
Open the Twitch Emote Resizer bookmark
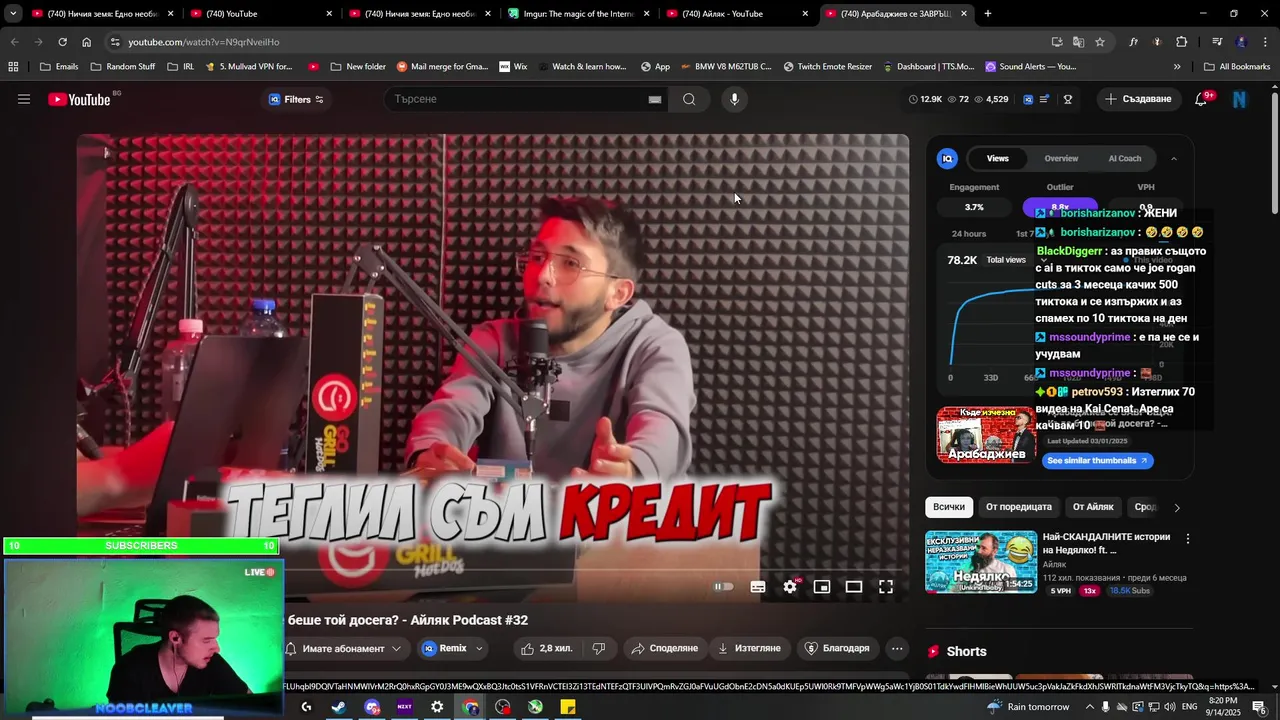click(x=827, y=67)
